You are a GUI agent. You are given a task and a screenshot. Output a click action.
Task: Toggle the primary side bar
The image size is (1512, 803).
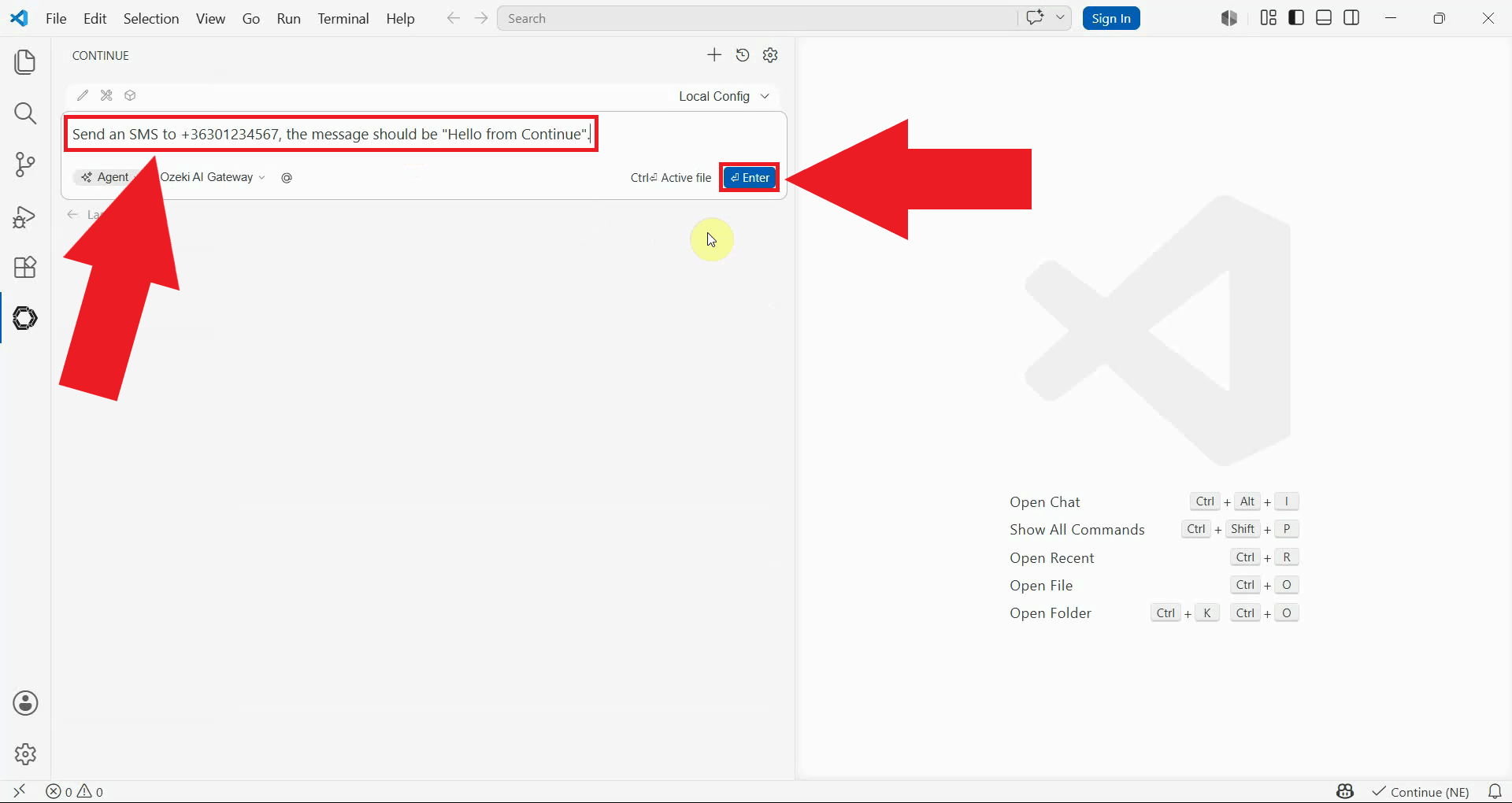pos(1296,18)
